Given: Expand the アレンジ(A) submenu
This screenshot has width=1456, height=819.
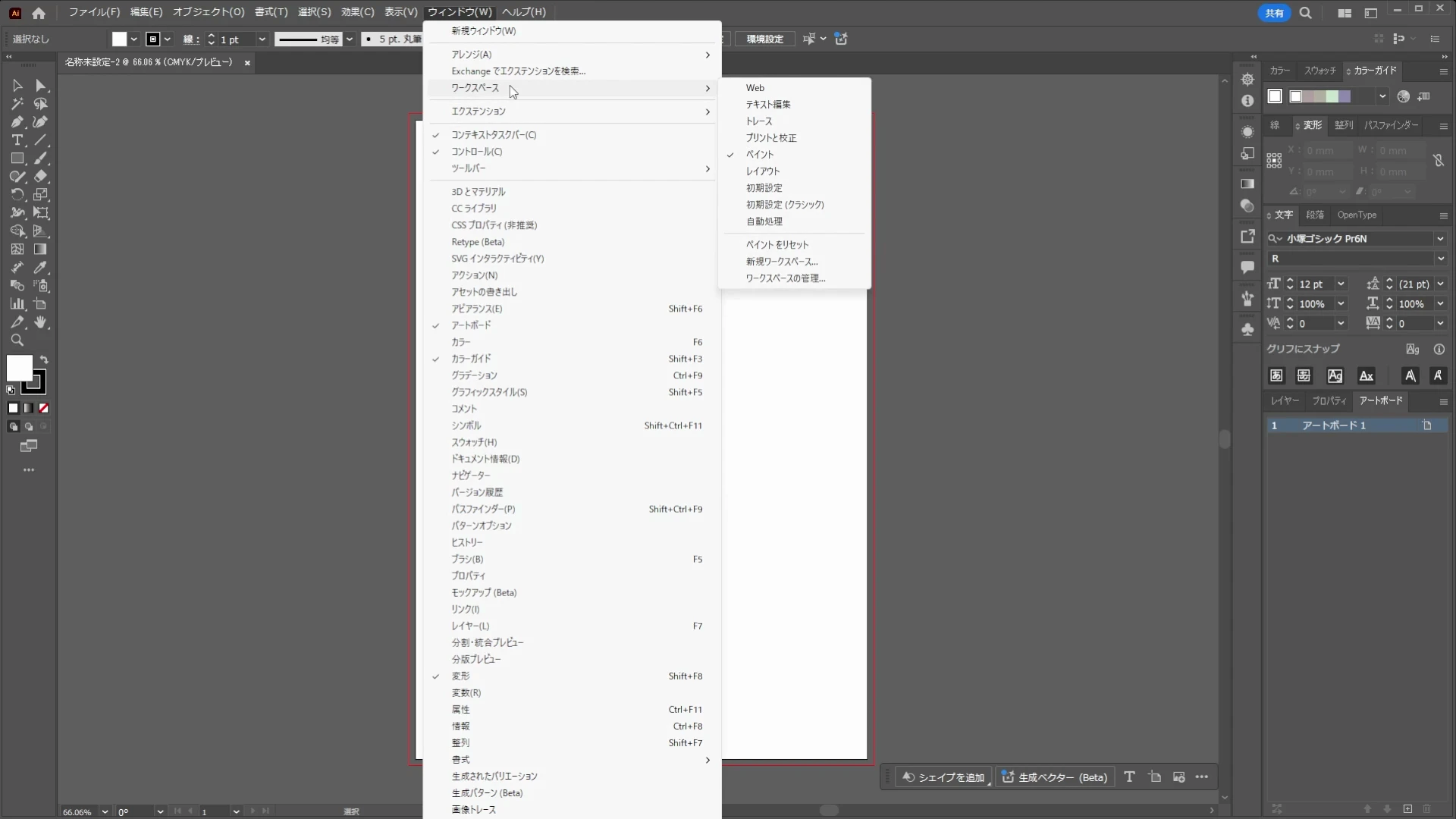Looking at the screenshot, I should 572,55.
